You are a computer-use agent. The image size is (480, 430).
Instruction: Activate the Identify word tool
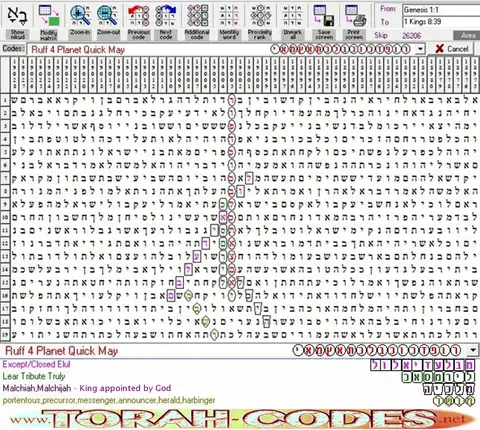[229, 21]
